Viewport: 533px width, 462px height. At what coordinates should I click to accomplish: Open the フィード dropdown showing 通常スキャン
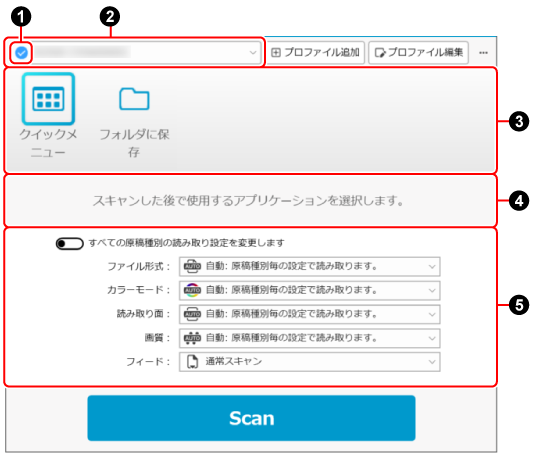[309, 362]
